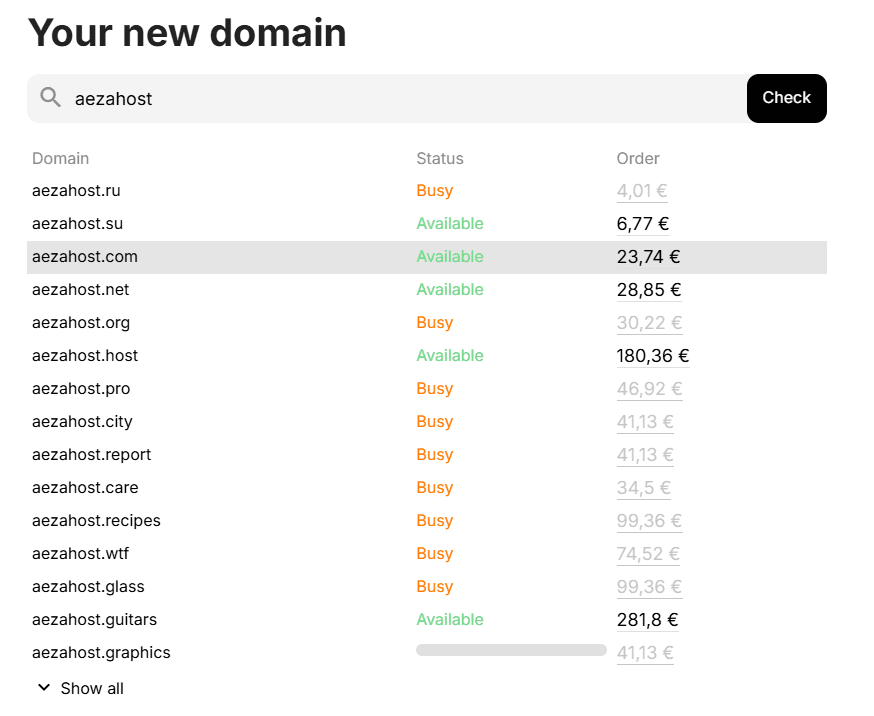Click the greyed 30,22 € price for aezahost.org
The height and width of the screenshot is (716, 874).
click(648, 323)
